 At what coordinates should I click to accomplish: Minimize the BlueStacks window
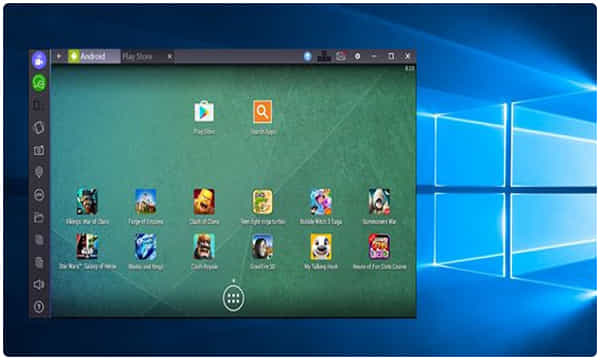pyautogui.click(x=374, y=56)
